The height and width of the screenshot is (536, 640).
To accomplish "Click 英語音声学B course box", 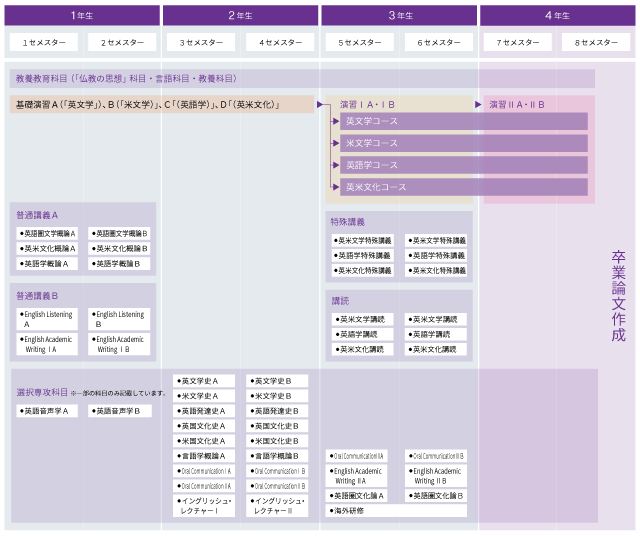I will click(120, 411).
